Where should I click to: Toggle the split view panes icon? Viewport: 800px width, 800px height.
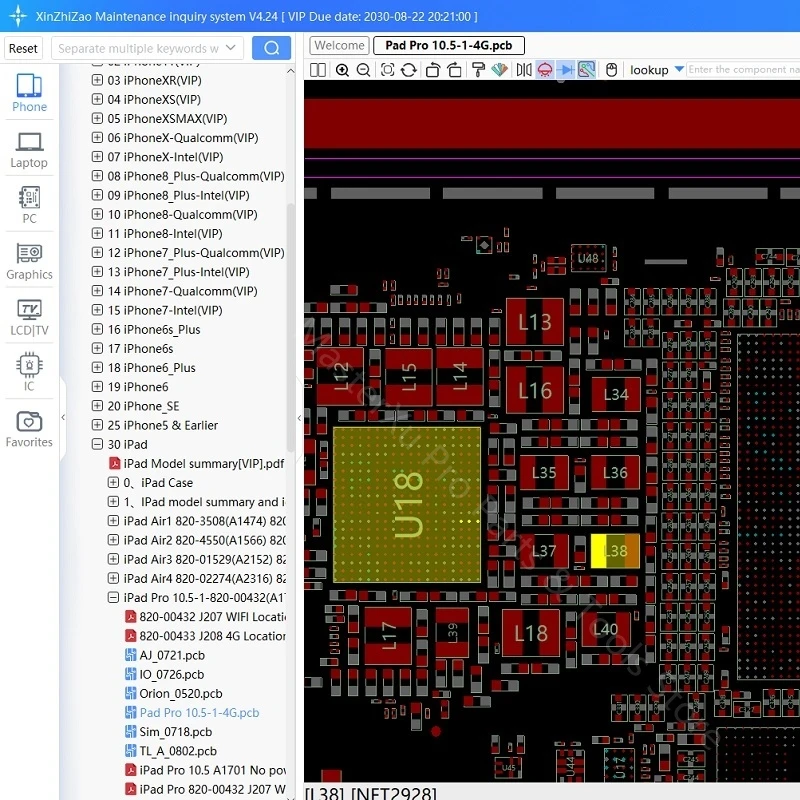point(318,70)
